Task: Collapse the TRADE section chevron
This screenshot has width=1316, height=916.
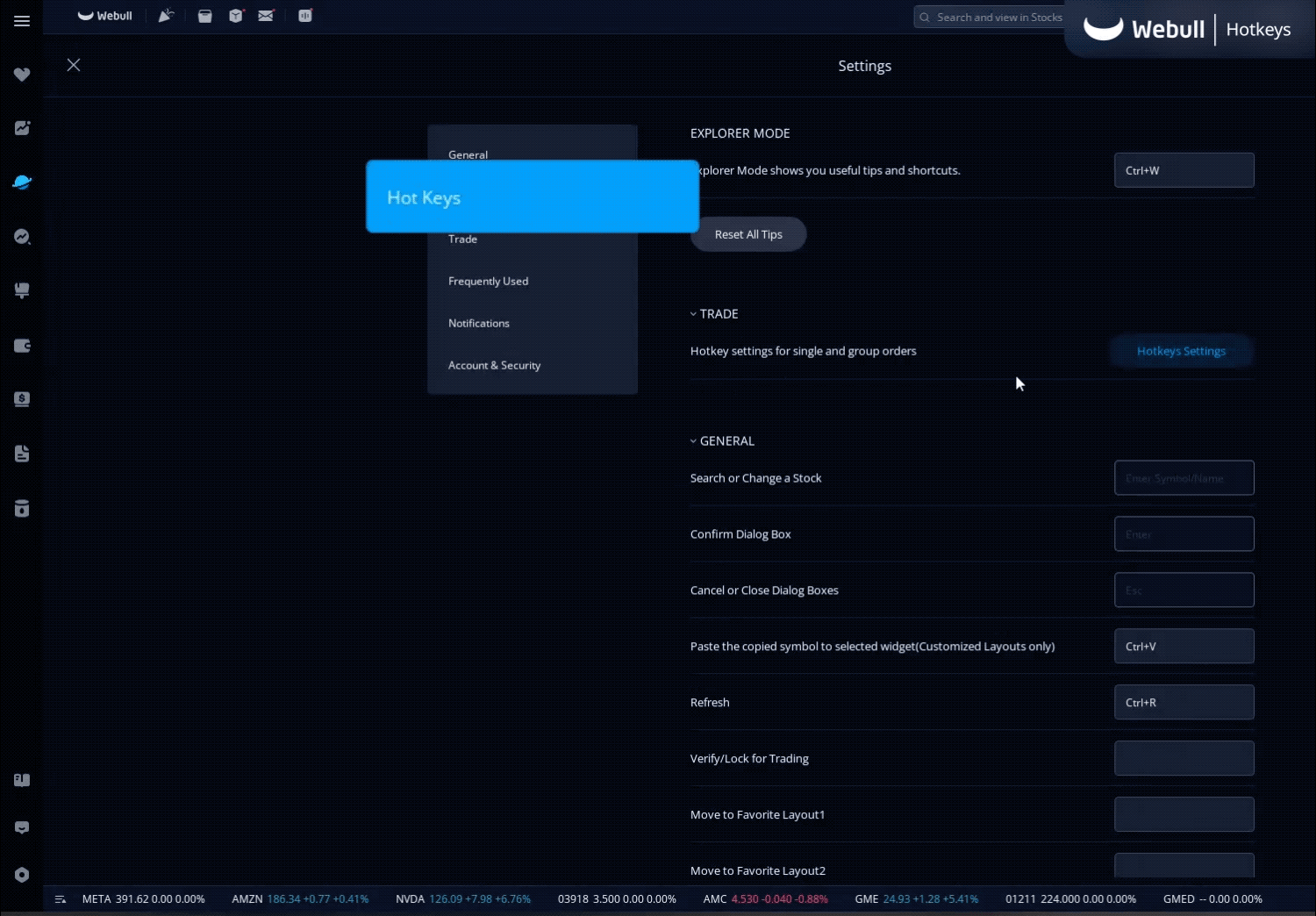Action: tap(693, 314)
